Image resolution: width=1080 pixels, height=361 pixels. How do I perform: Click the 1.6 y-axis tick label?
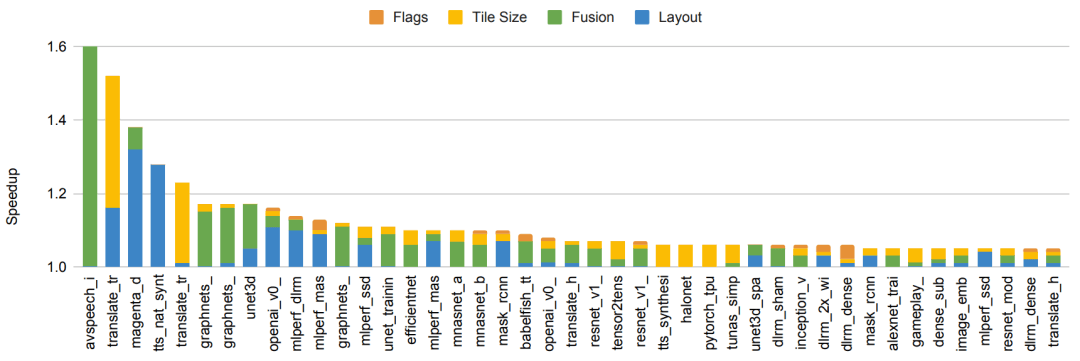tap(57, 47)
